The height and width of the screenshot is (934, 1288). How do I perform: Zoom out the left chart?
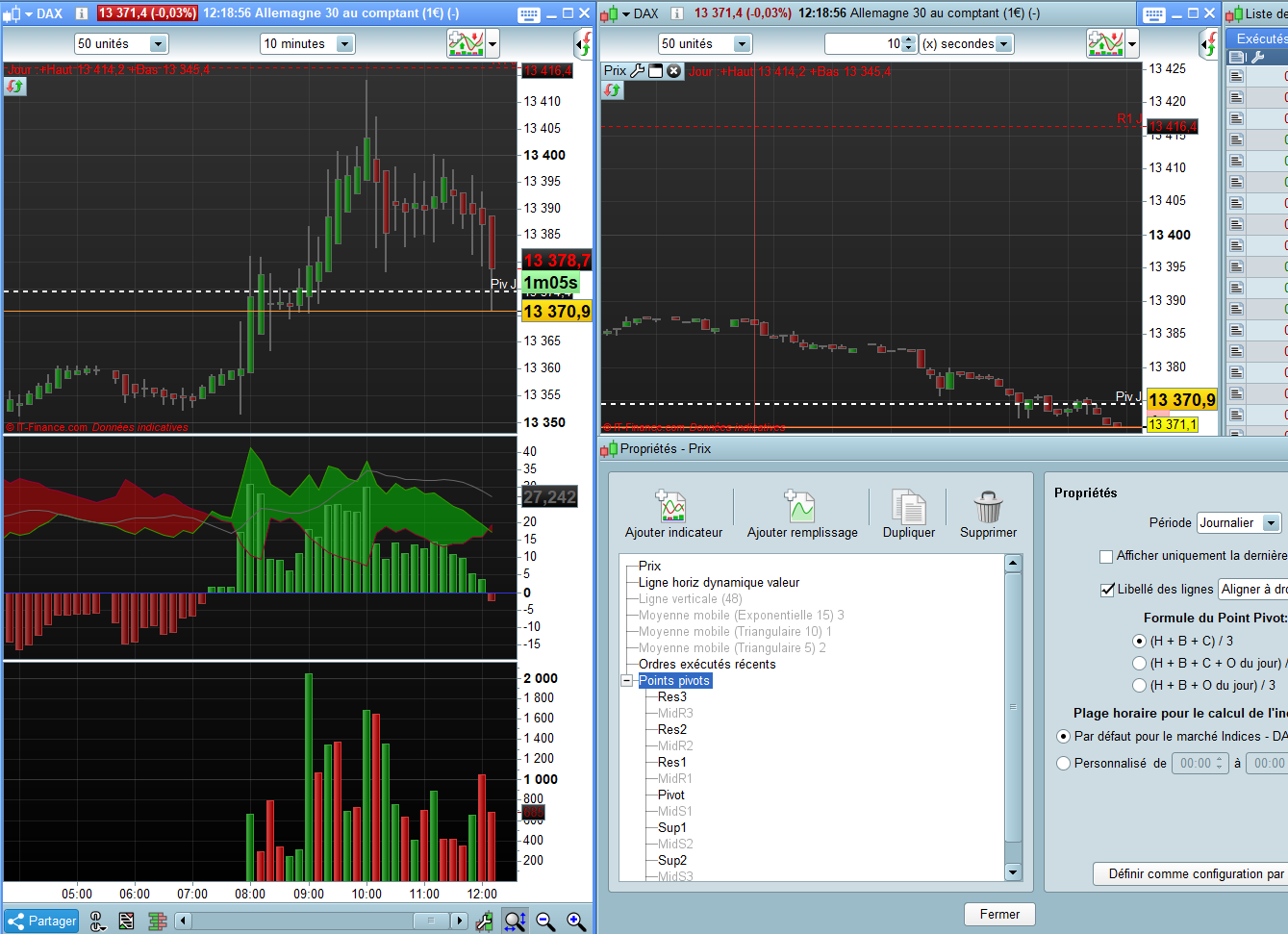[545, 921]
